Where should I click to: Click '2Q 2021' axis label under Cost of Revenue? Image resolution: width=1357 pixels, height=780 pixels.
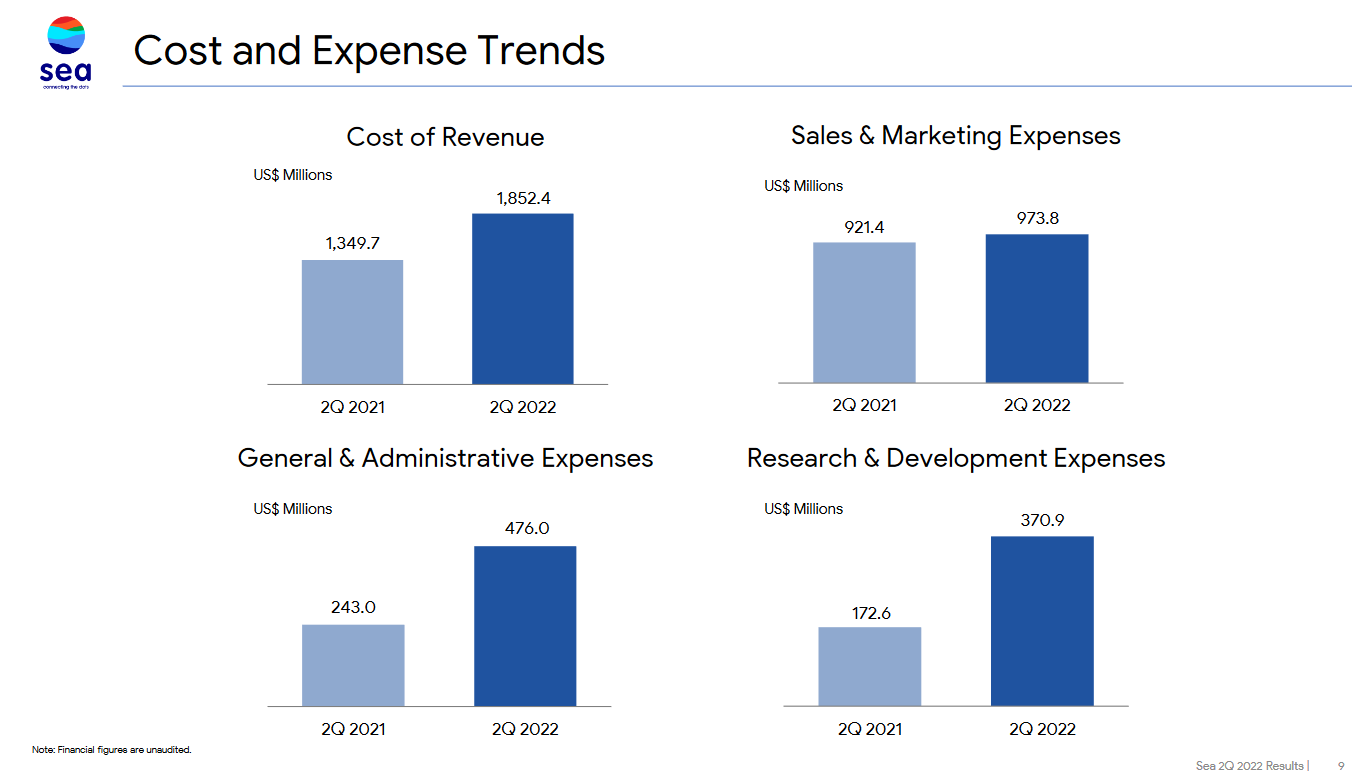[x=353, y=407]
